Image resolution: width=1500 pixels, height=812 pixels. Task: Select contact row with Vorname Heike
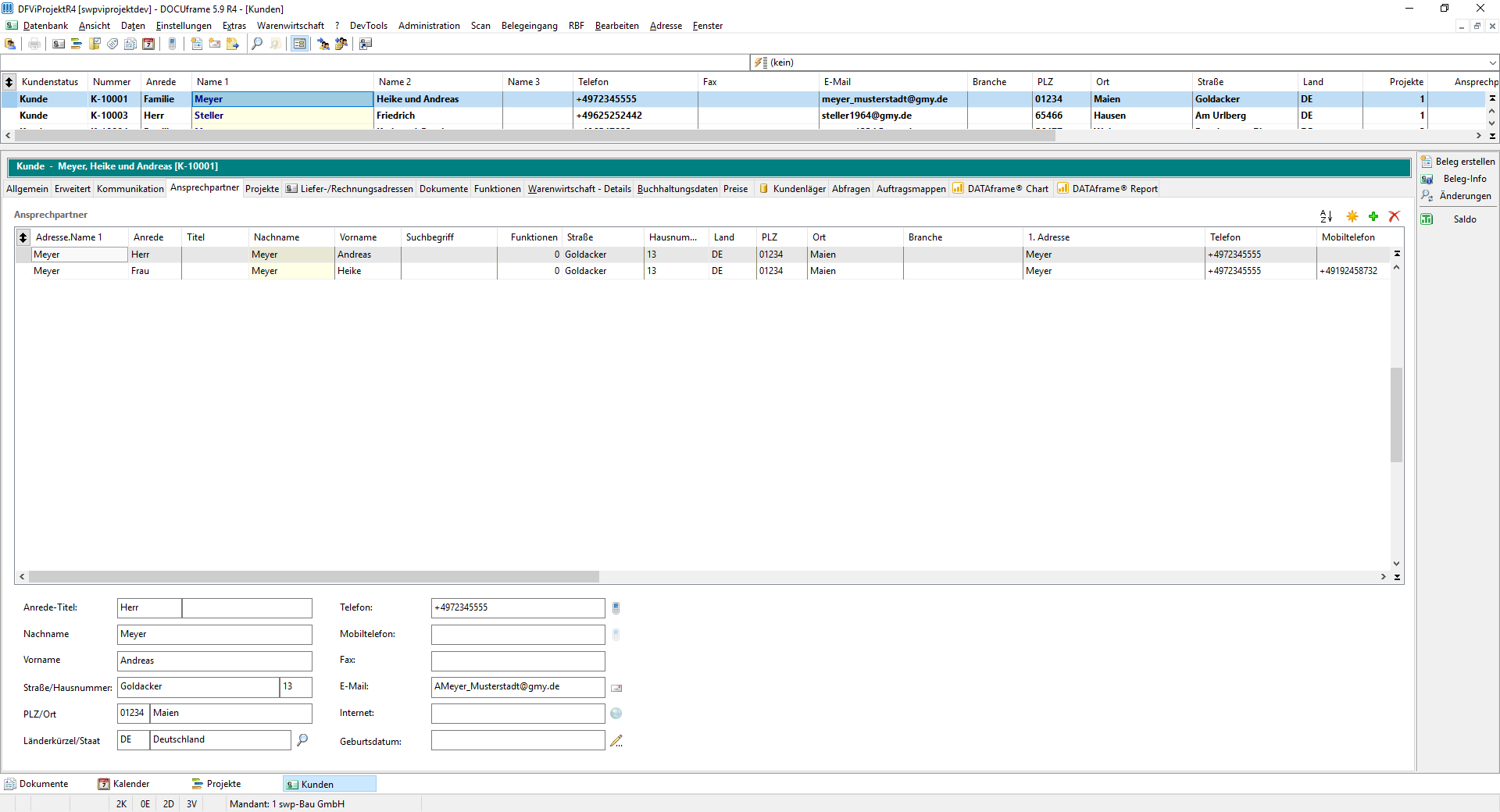click(x=703, y=271)
